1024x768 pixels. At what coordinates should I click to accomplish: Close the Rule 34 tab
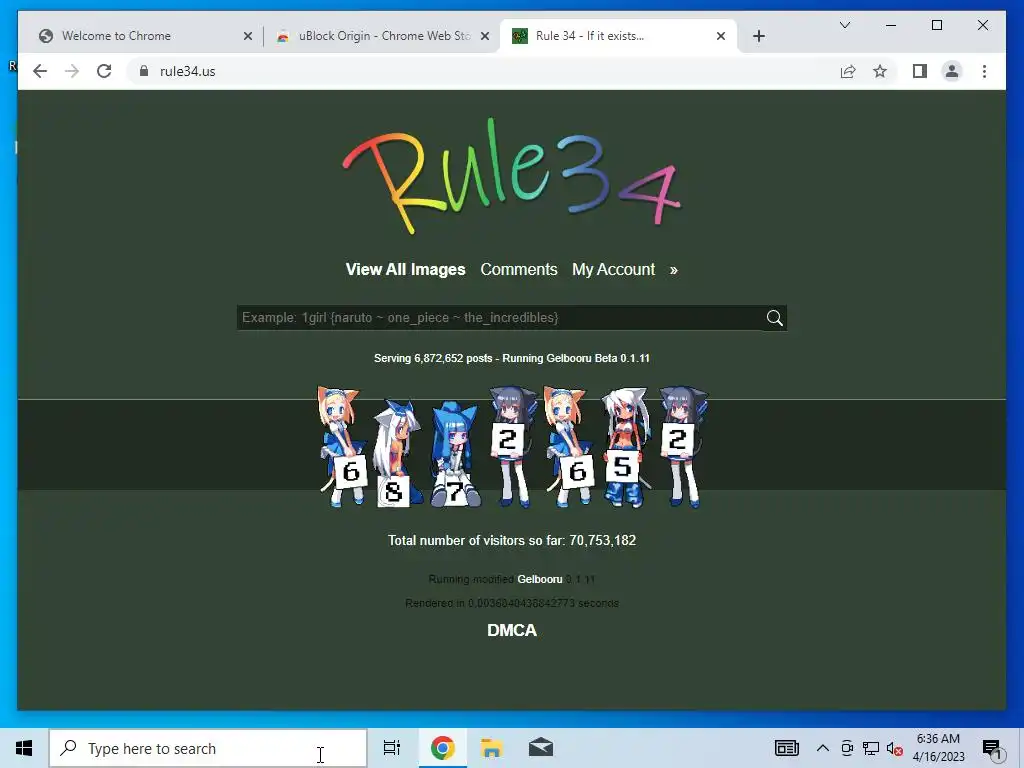720,36
